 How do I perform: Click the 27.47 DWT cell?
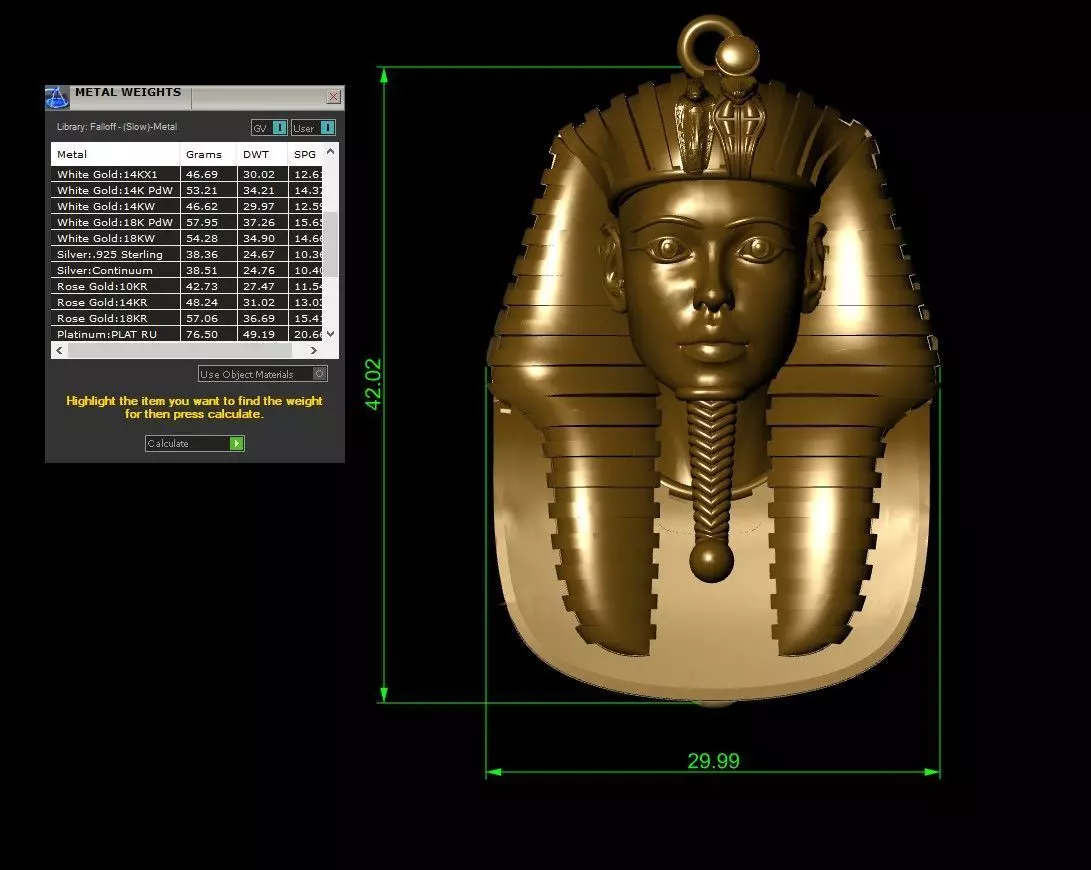pos(262,286)
